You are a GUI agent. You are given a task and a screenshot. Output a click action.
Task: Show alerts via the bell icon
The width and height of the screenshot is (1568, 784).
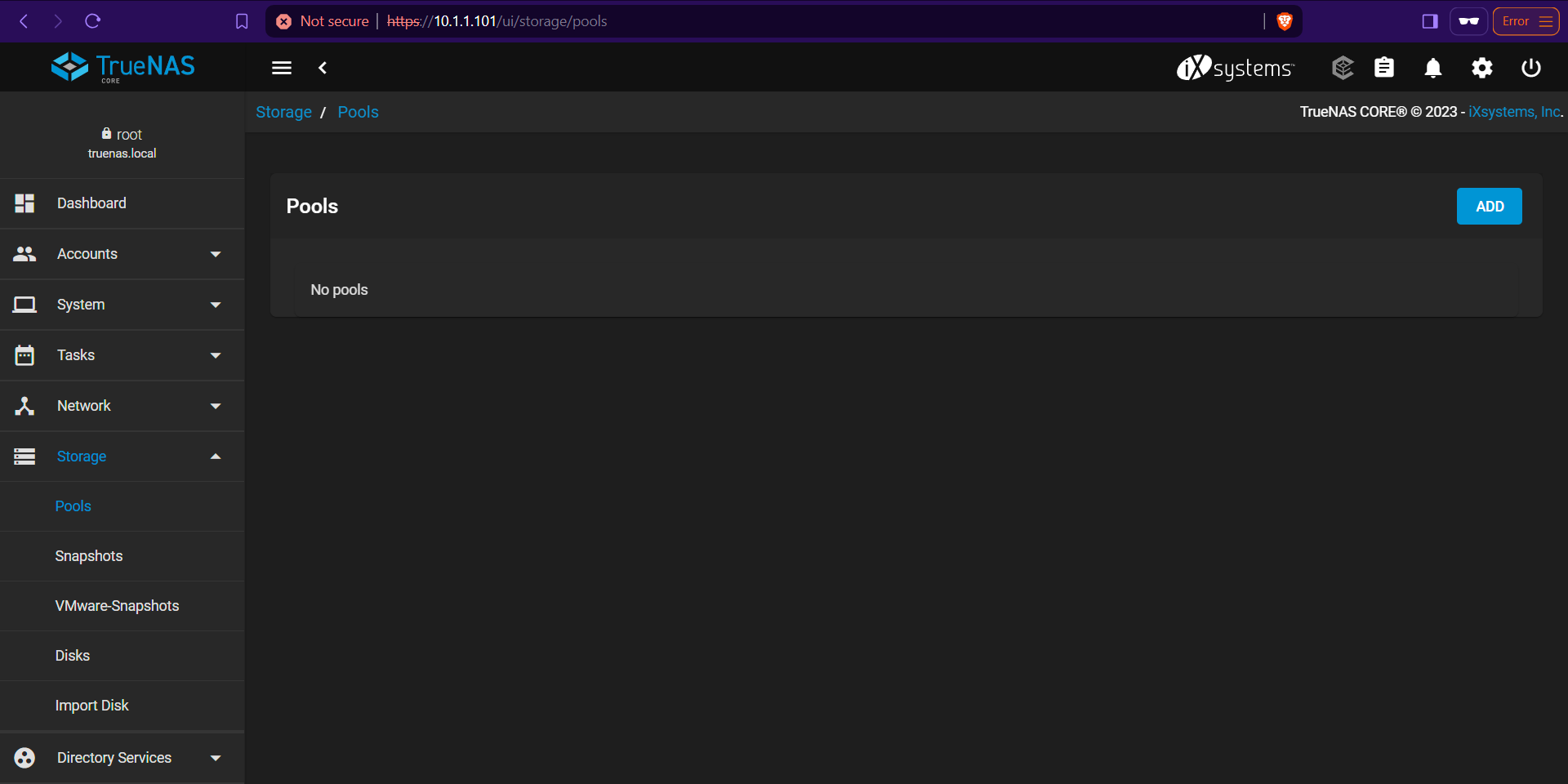pyautogui.click(x=1433, y=68)
